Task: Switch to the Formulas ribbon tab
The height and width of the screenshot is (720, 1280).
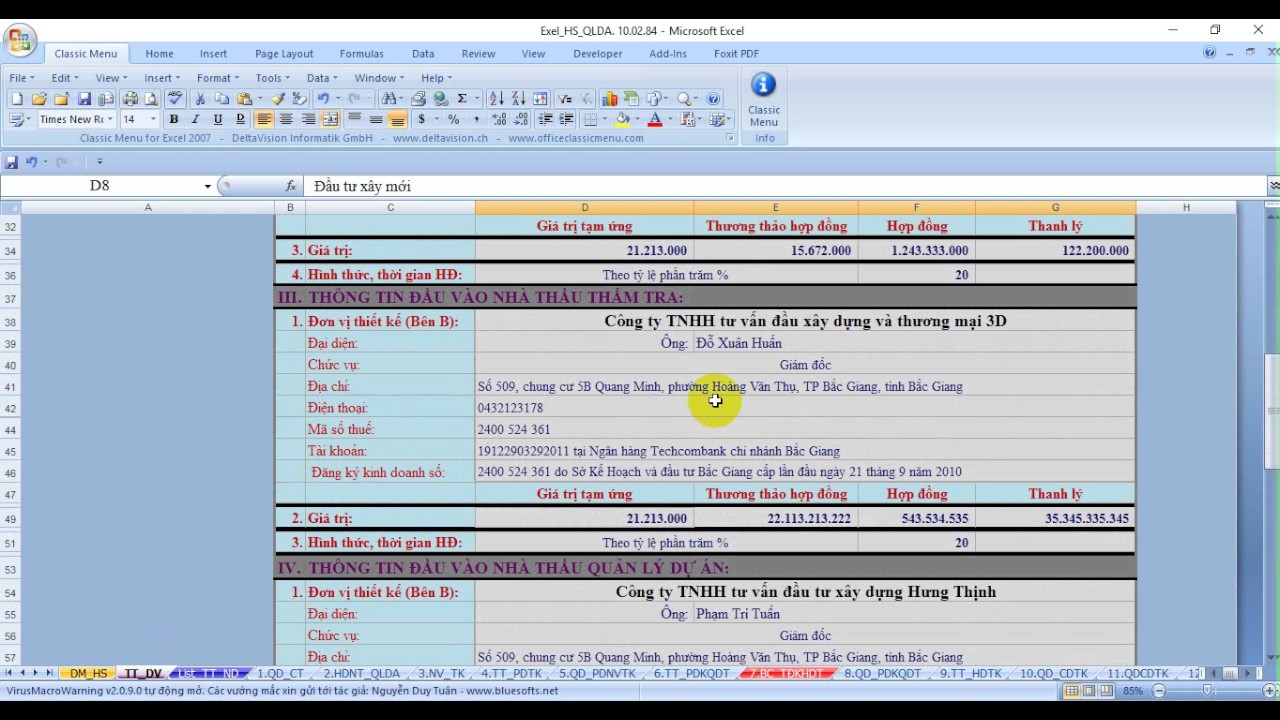Action: (x=362, y=54)
